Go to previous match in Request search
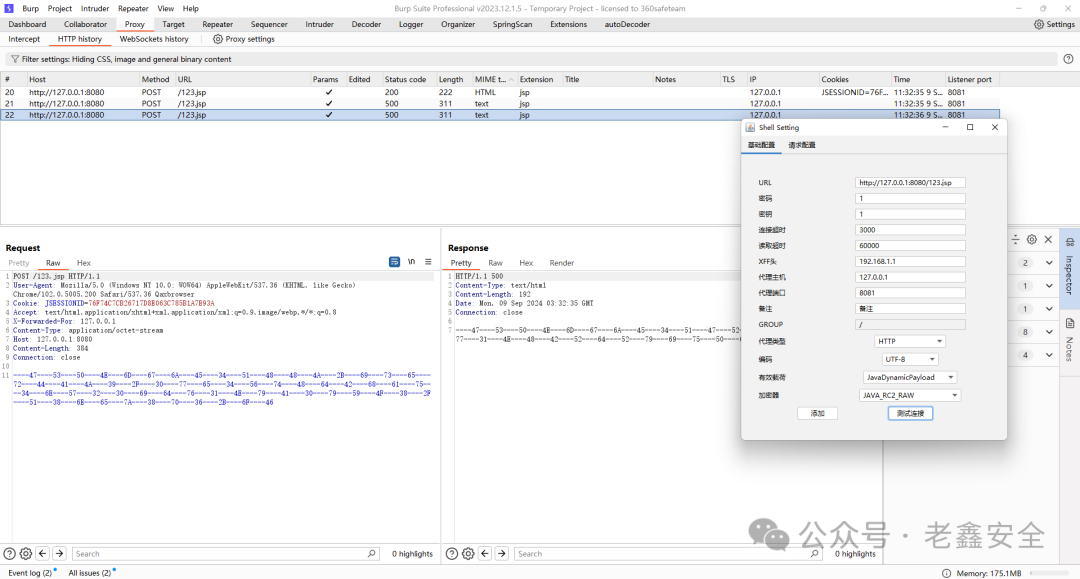 tap(43, 554)
